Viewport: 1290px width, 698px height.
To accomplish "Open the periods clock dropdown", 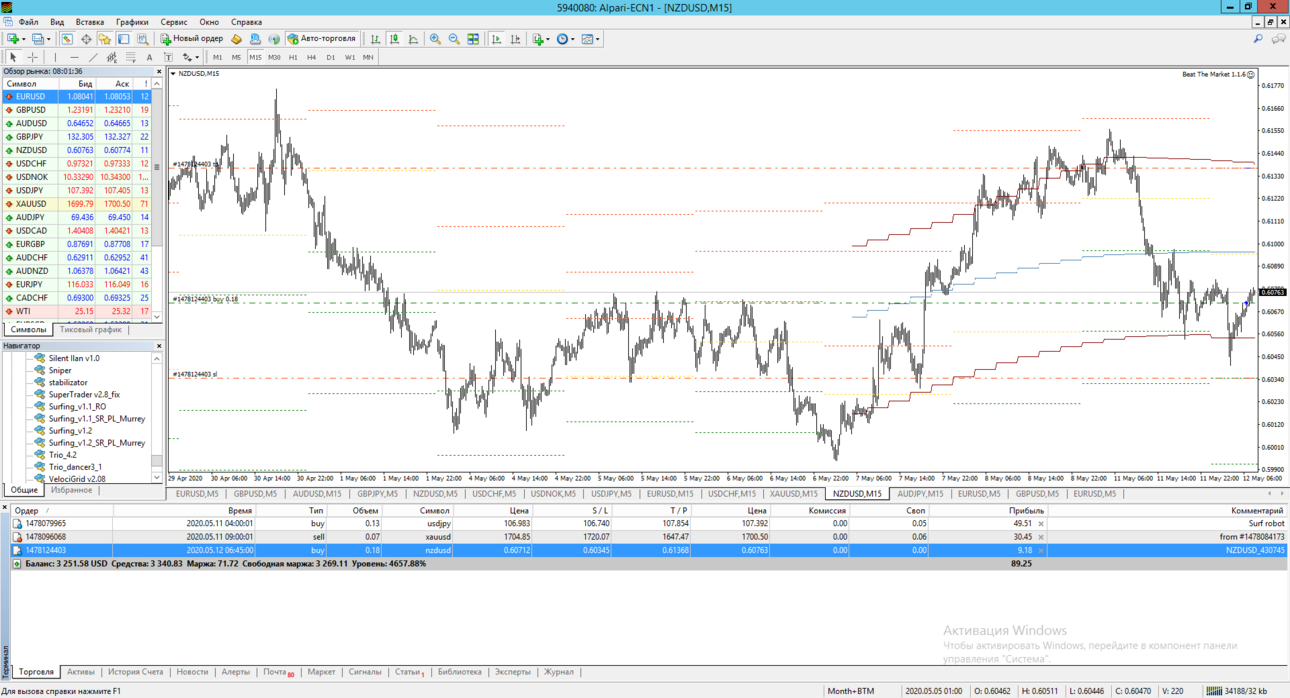I will click(x=573, y=39).
